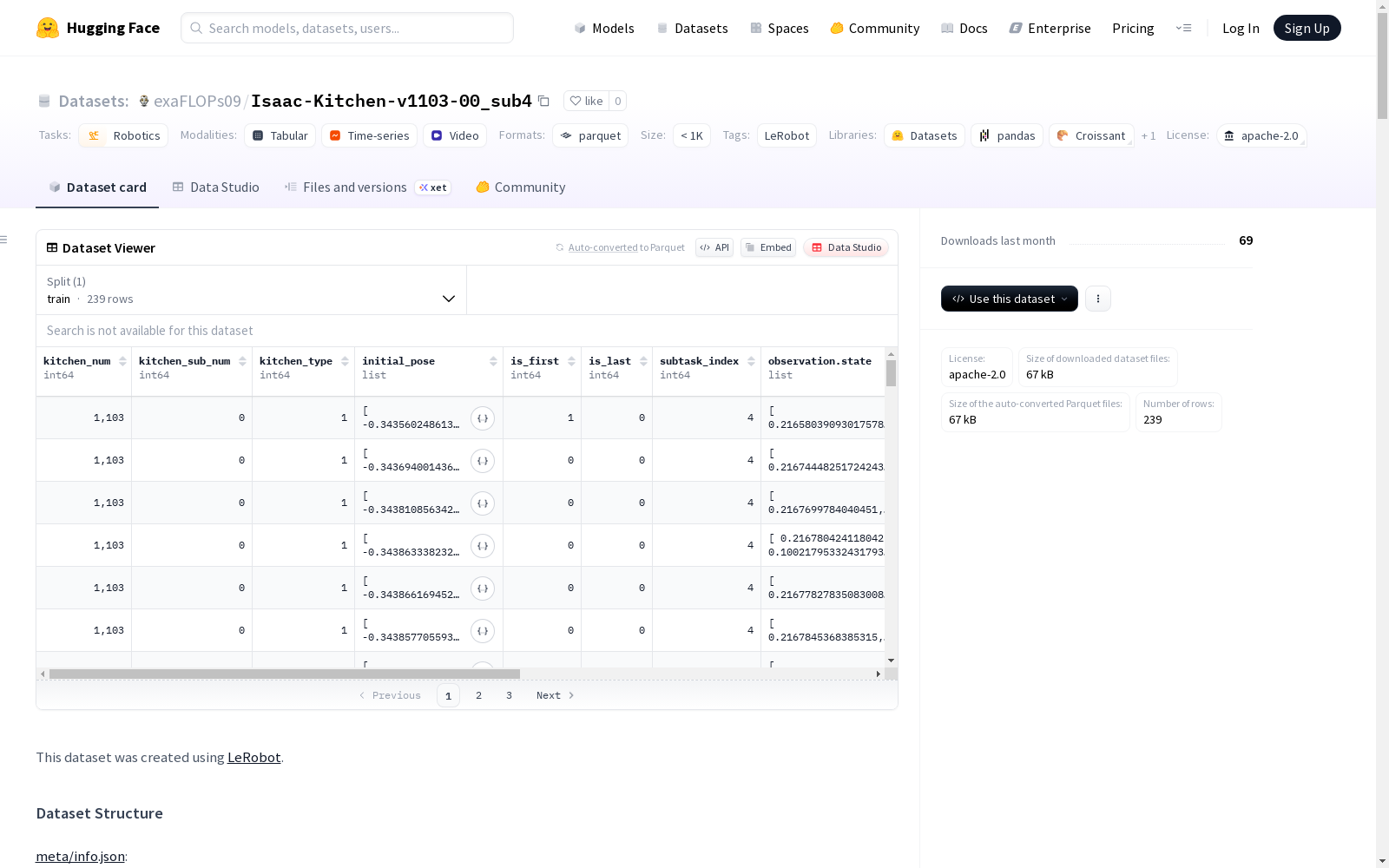
Task: Open the Files and versions tab
Action: (368, 187)
